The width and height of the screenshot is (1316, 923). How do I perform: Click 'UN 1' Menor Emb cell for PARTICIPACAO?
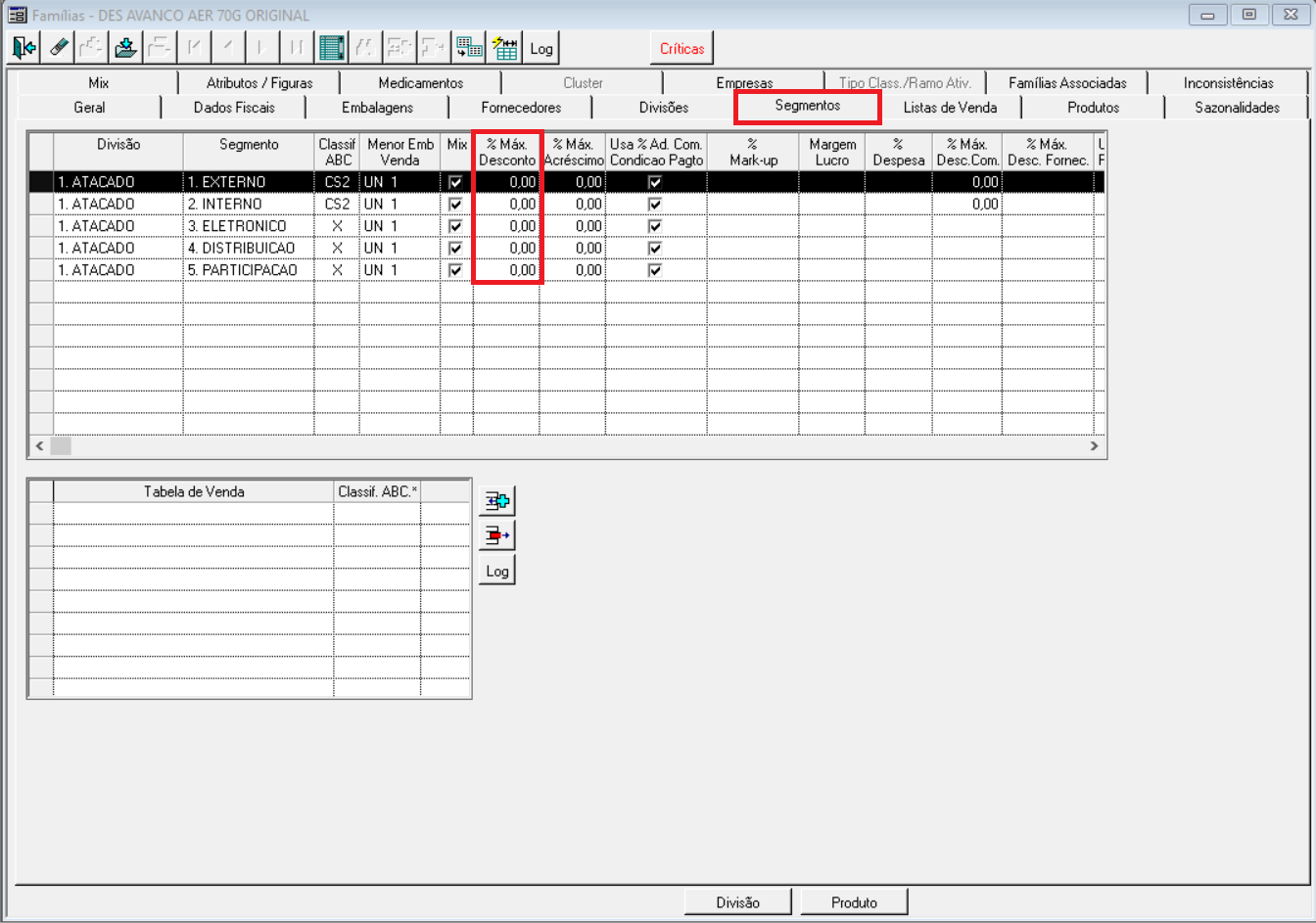[399, 270]
